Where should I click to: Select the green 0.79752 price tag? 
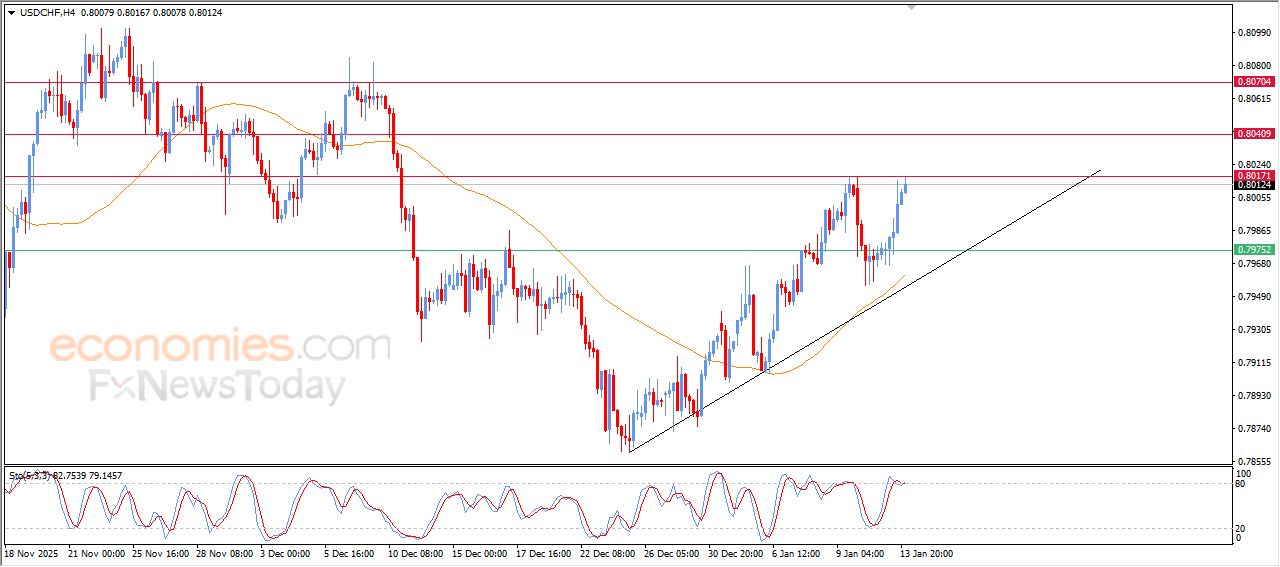coord(1253,250)
